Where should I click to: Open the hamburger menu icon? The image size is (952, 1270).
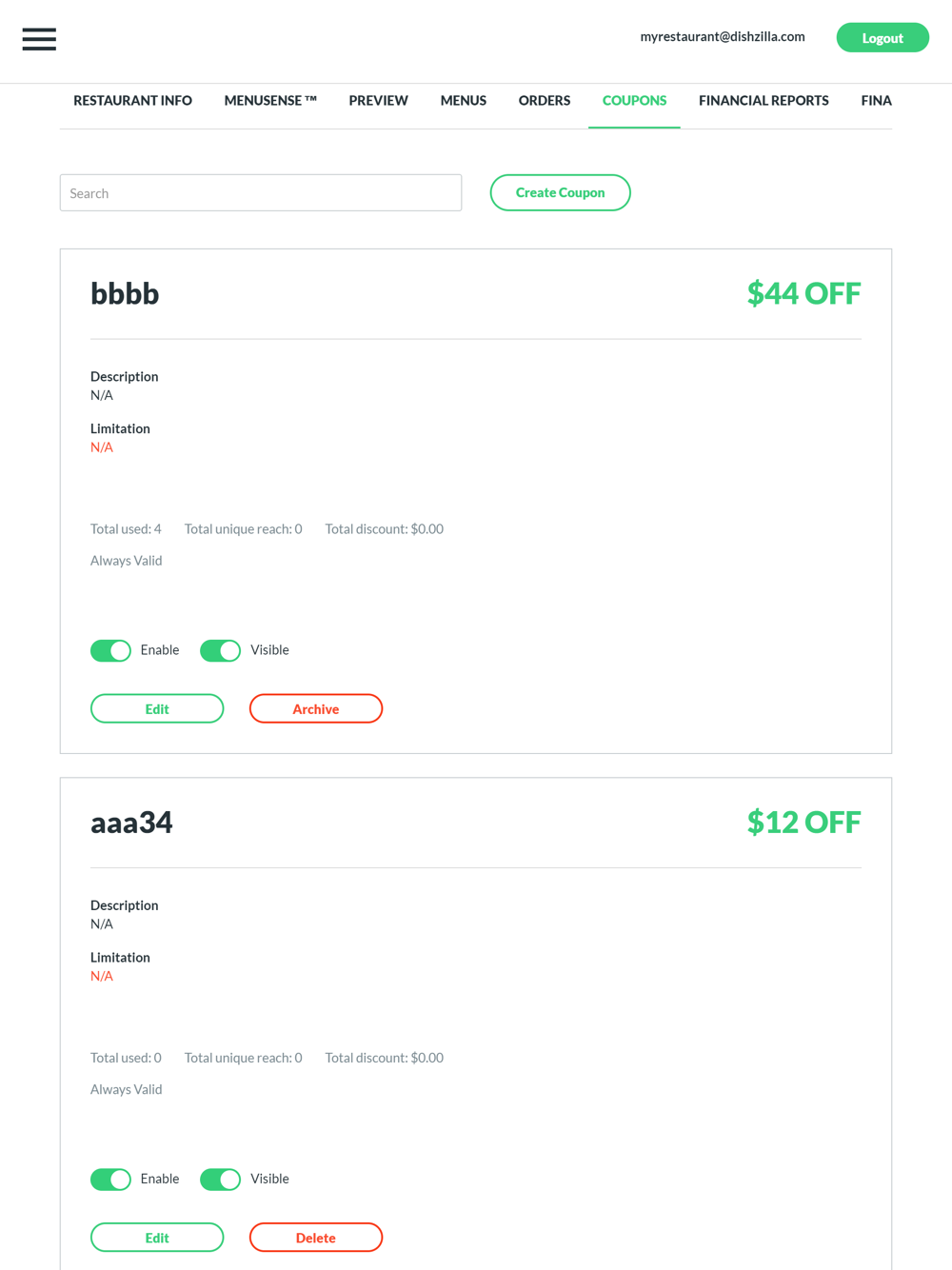click(x=39, y=39)
